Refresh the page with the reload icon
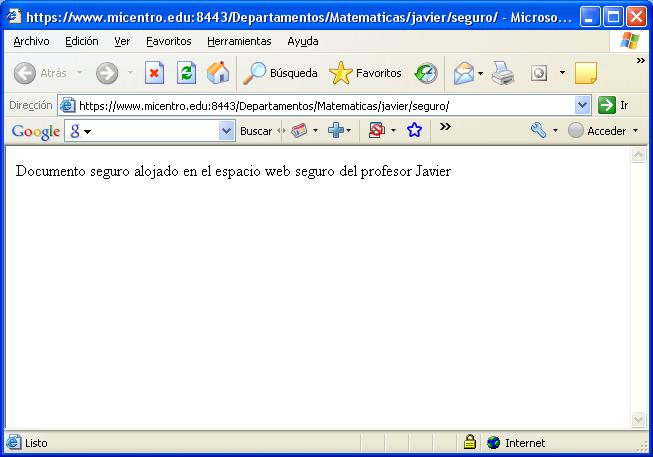Screen dimensions: 653x457 [186, 73]
